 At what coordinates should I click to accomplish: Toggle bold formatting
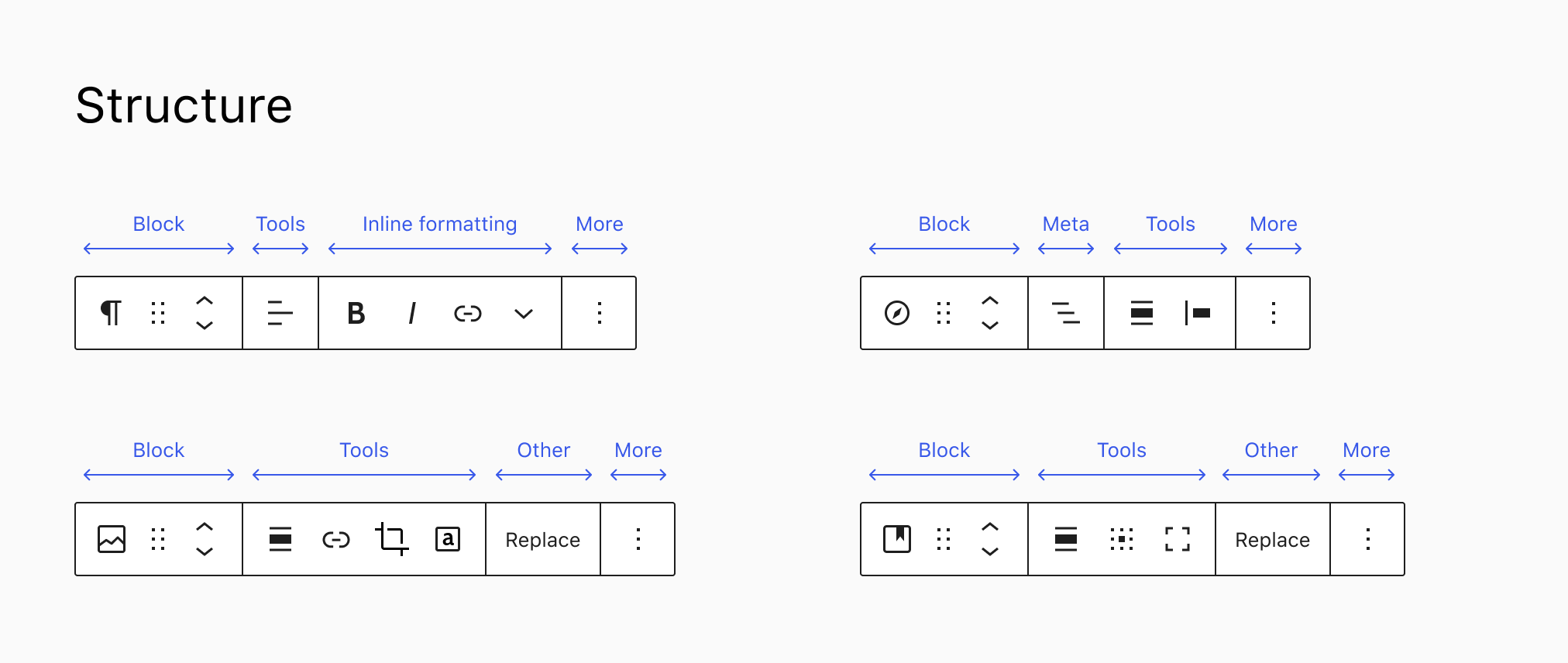[x=356, y=313]
